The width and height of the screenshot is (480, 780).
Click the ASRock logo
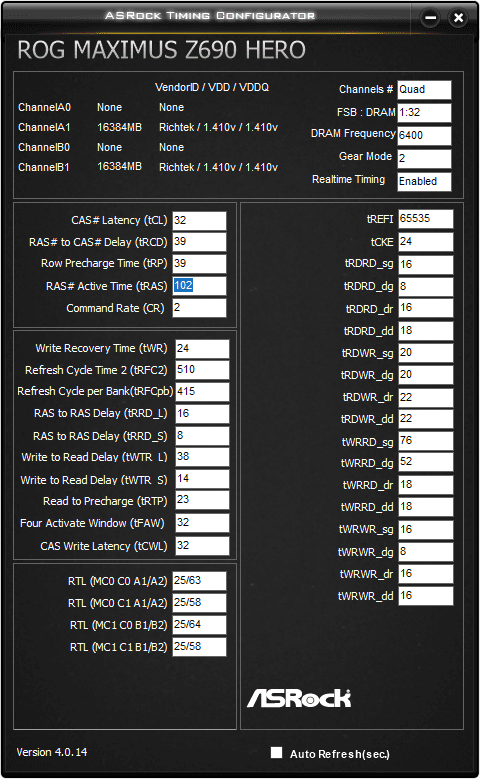[x=299, y=698]
